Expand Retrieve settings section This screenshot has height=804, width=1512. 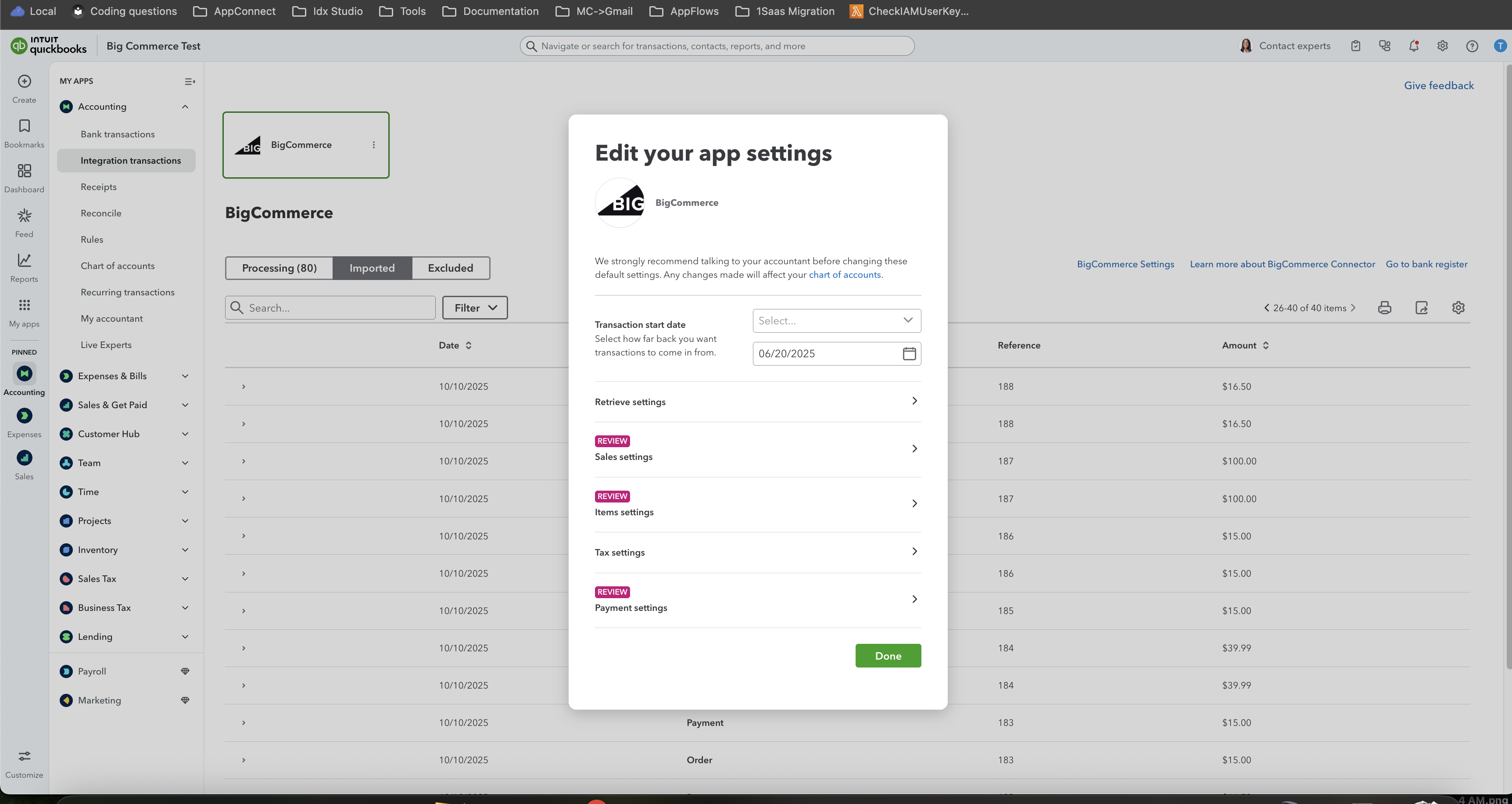(x=758, y=402)
